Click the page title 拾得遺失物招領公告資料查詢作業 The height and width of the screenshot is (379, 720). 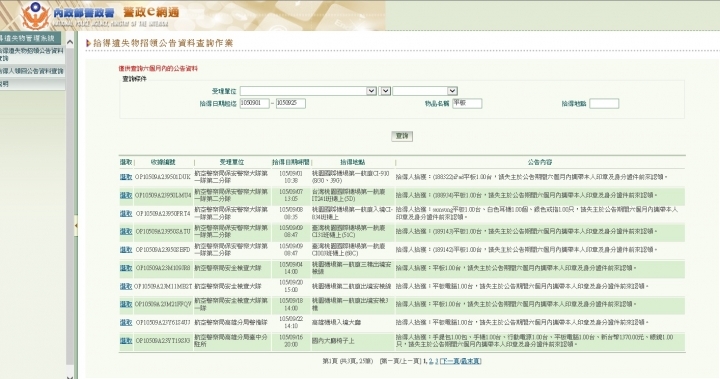click(163, 43)
